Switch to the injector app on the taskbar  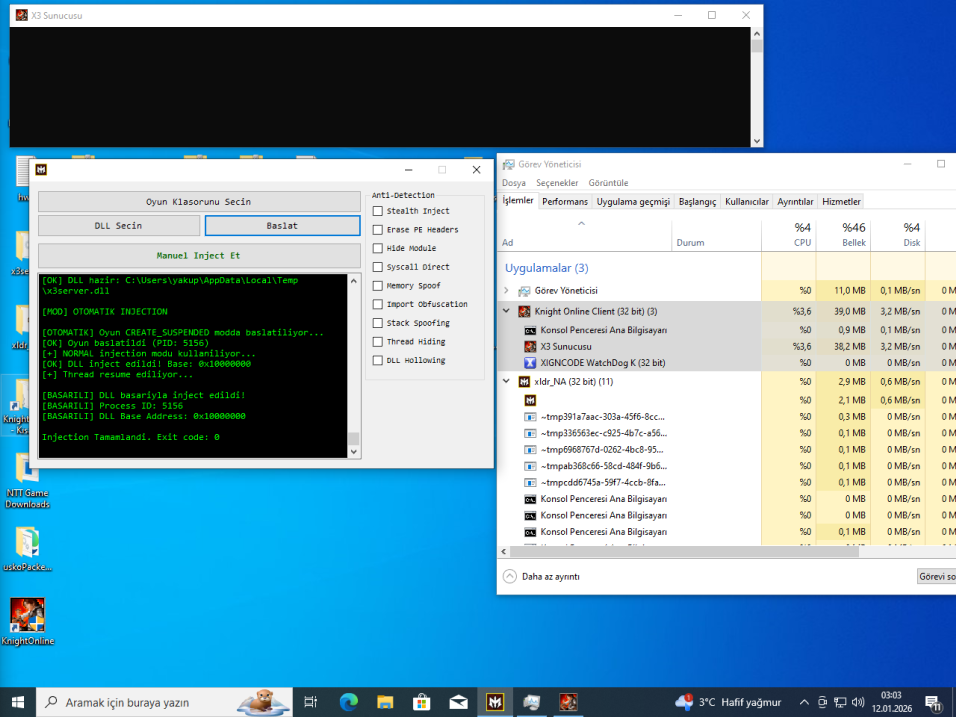click(x=495, y=702)
